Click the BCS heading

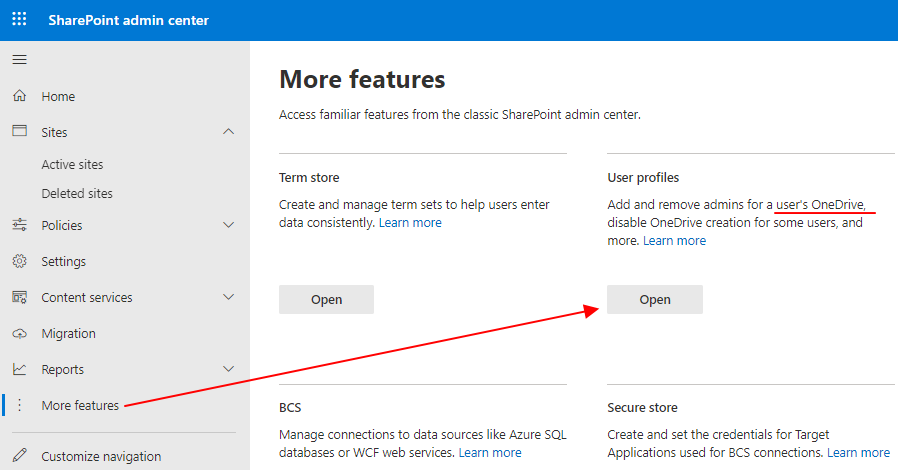pyautogui.click(x=290, y=408)
